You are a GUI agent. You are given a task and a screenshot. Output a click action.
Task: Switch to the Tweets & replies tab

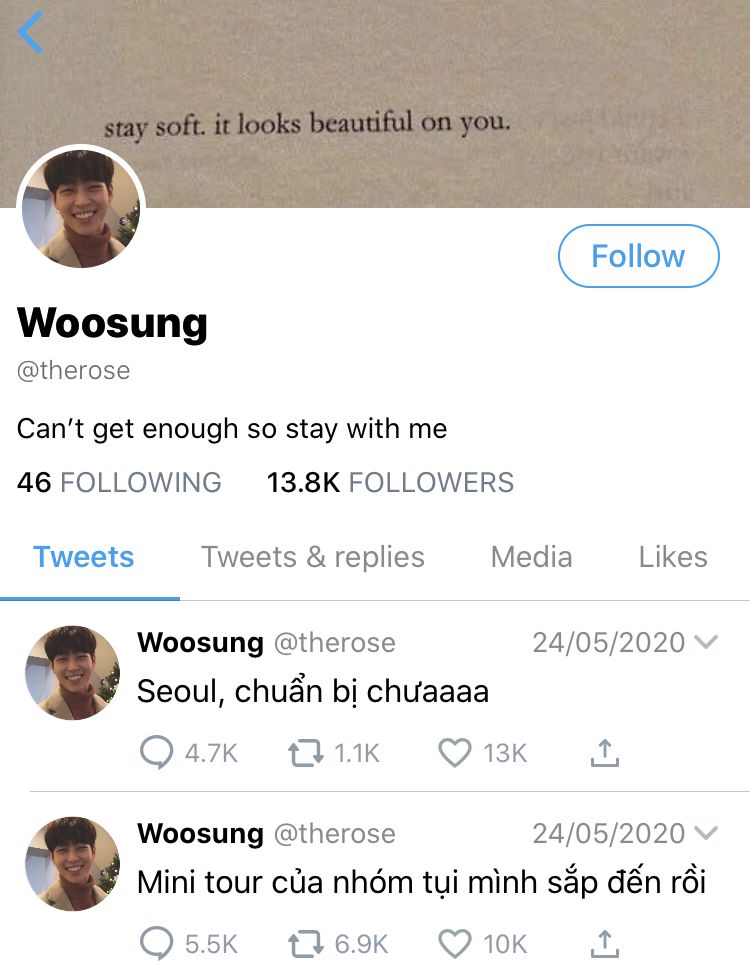coord(313,557)
